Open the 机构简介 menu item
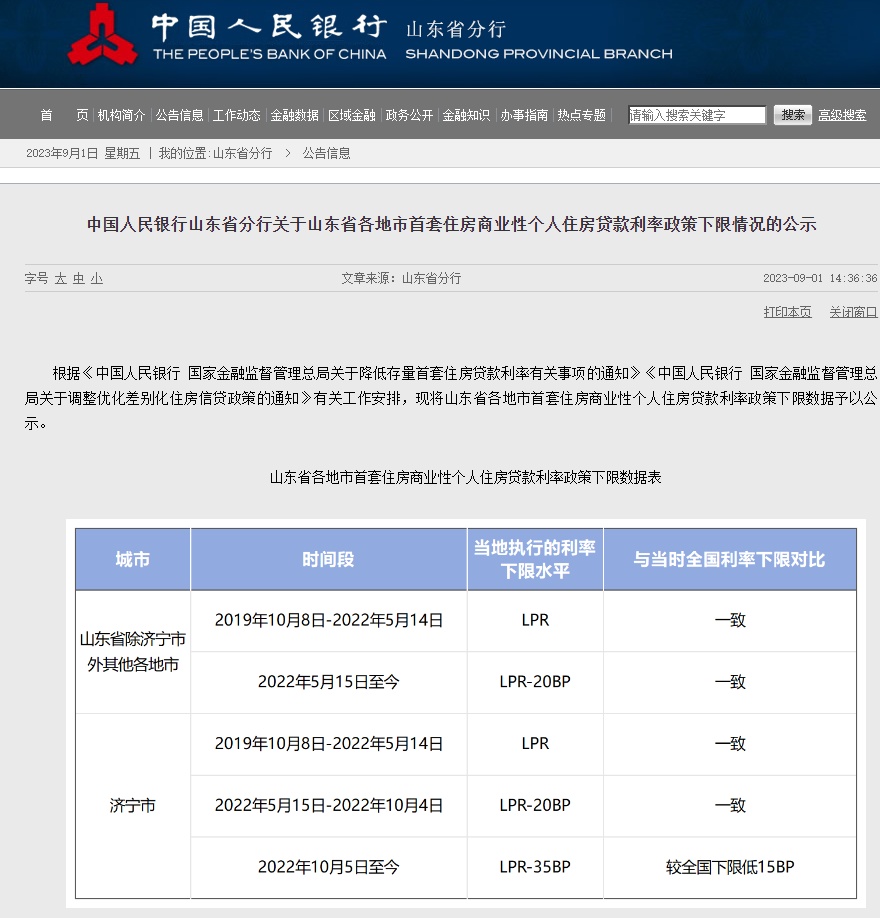This screenshot has height=918, width=880. coord(121,115)
